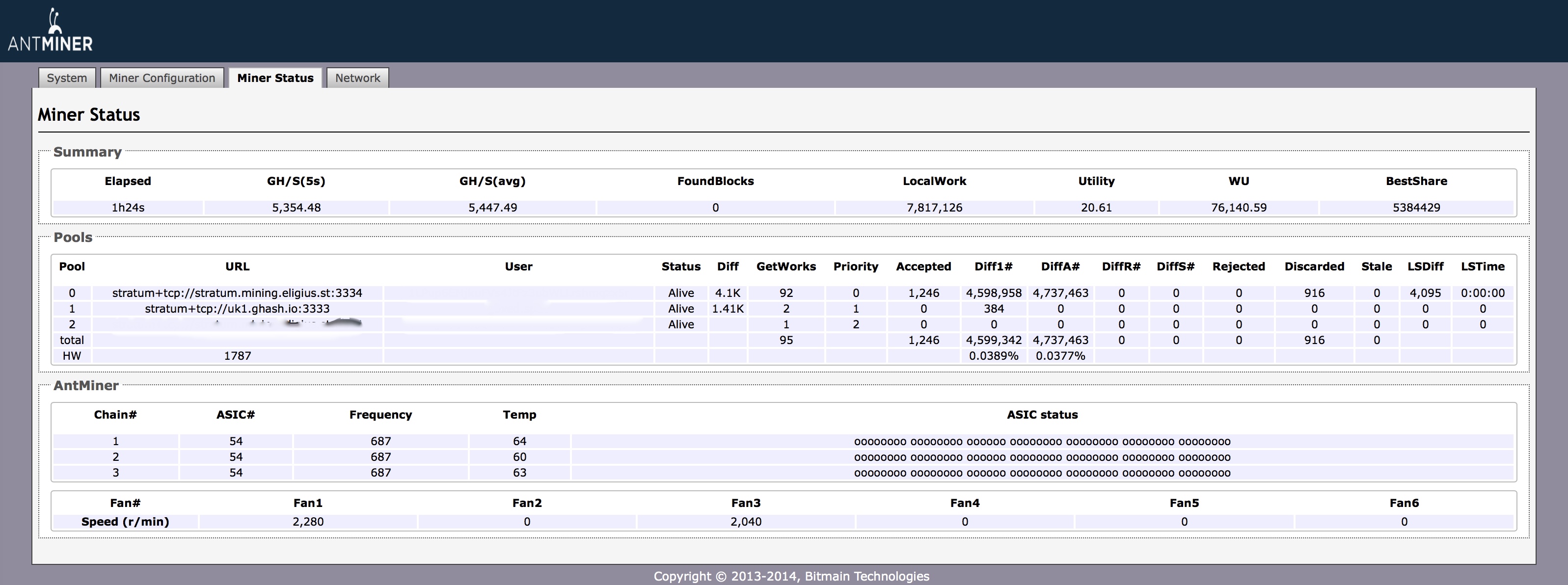Image resolution: width=1568 pixels, height=585 pixels.
Task: Click chain 2 temperature 60
Action: (519, 457)
